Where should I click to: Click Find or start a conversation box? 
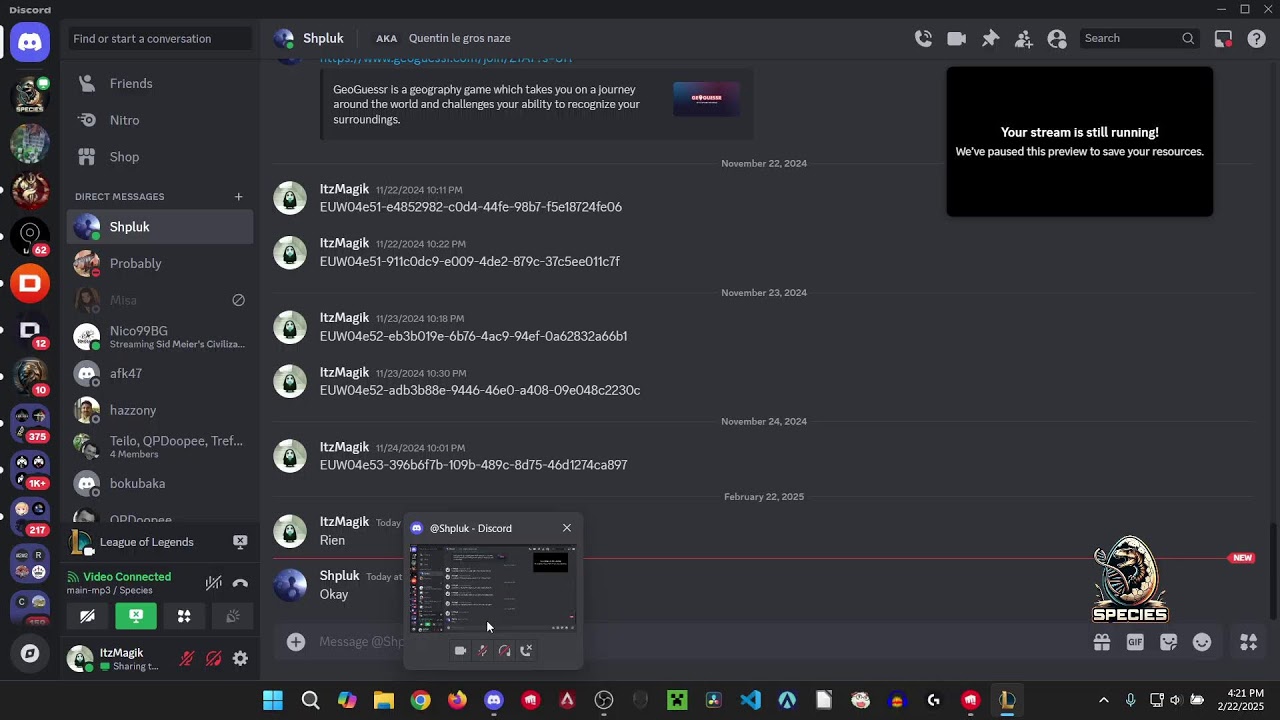[160, 38]
